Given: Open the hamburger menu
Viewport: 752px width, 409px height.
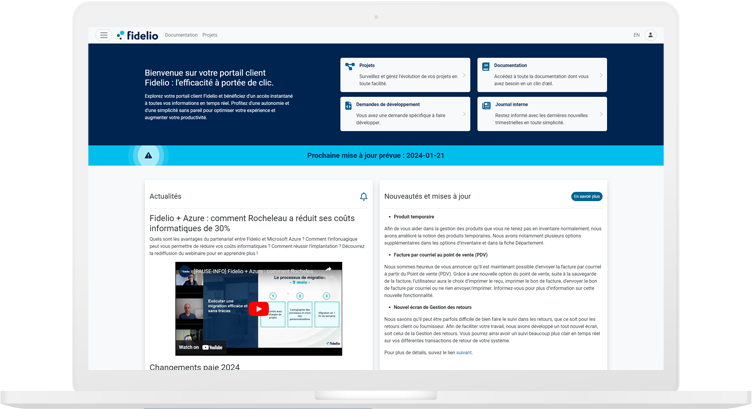Looking at the screenshot, I should coord(104,35).
